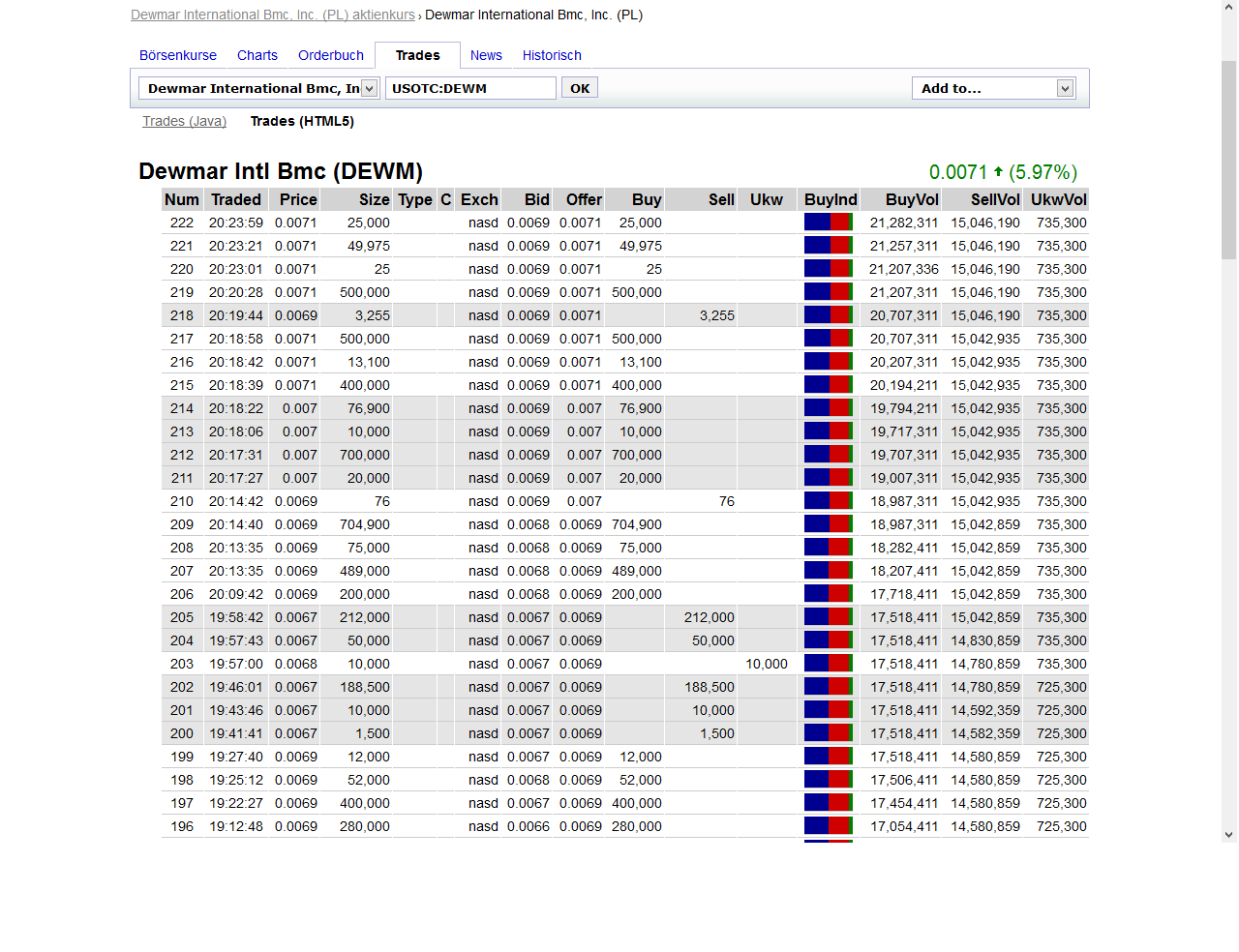Image resolution: width=1239 pixels, height=952 pixels.
Task: Click the Ukw column header
Action: point(767,199)
